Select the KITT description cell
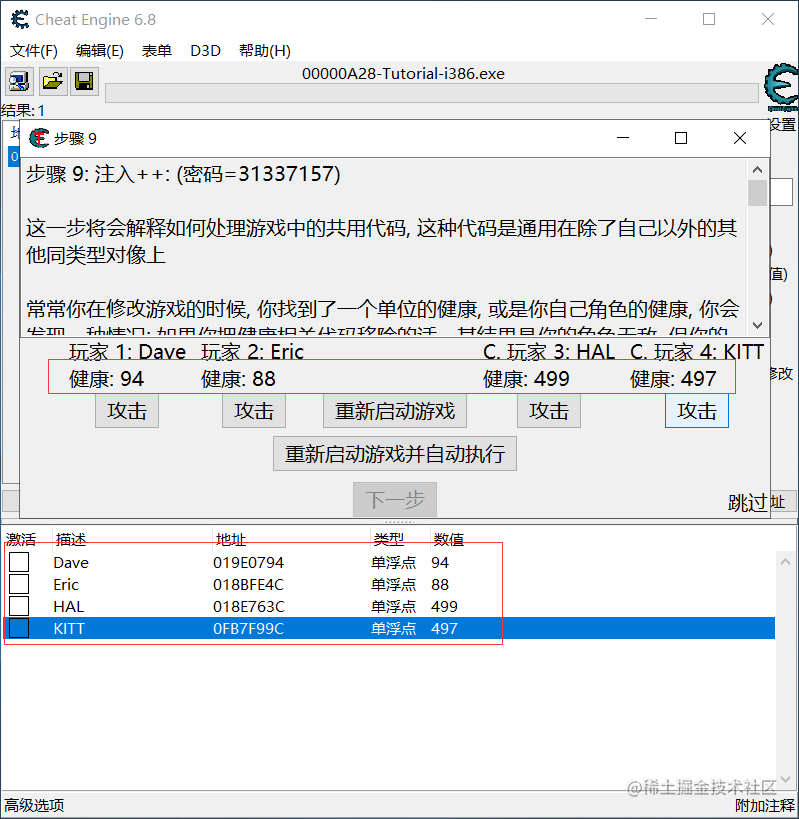Screen dimensions: 799x819 (69, 628)
